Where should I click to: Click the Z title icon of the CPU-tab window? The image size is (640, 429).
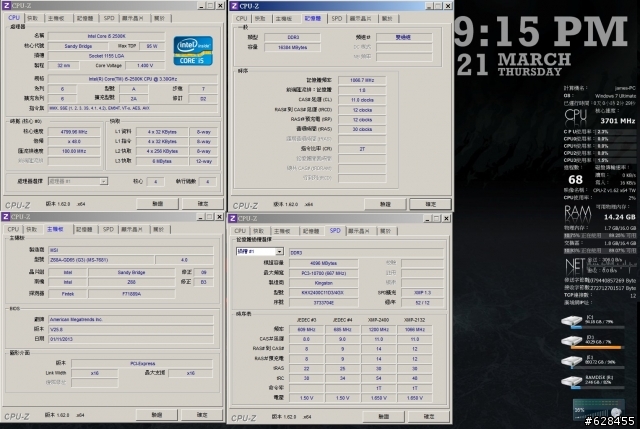pyautogui.click(x=6, y=6)
